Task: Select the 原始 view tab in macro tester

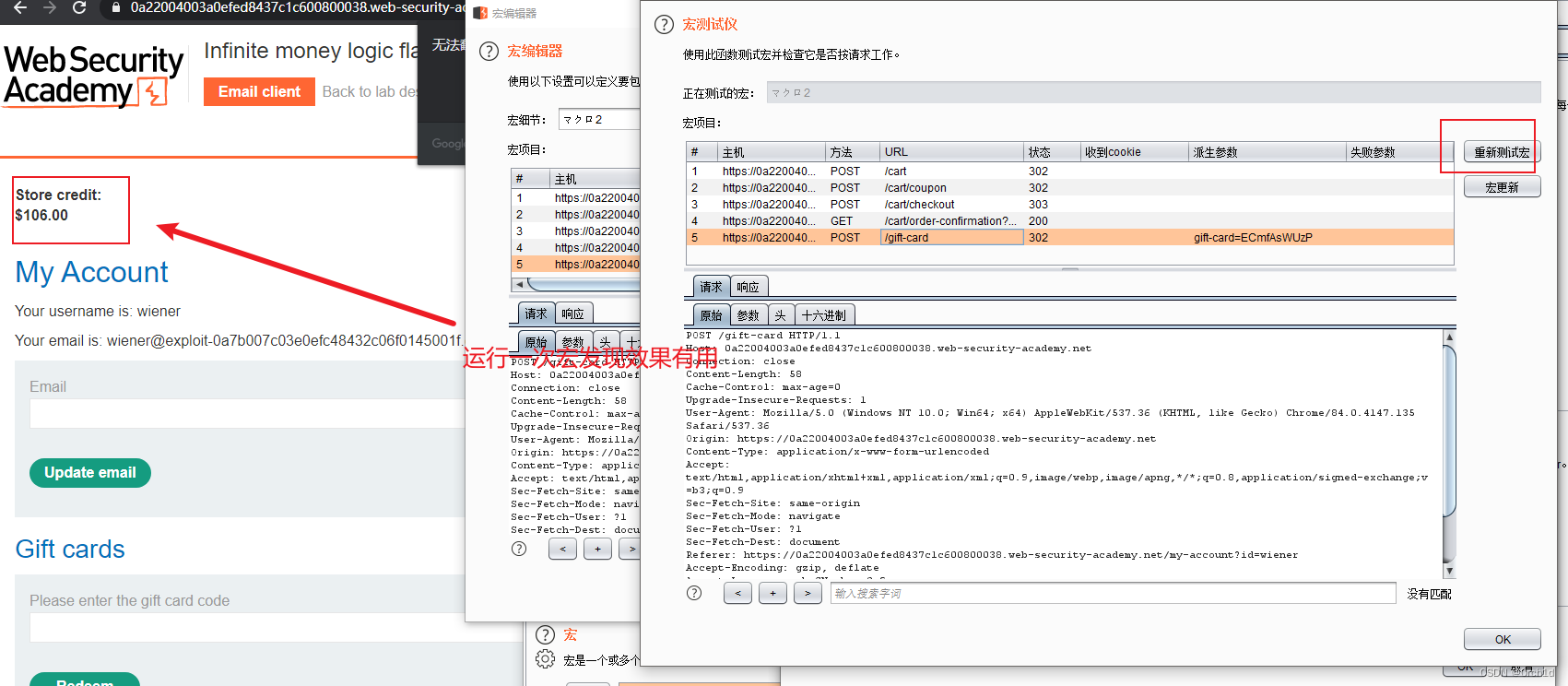Action: [x=711, y=315]
